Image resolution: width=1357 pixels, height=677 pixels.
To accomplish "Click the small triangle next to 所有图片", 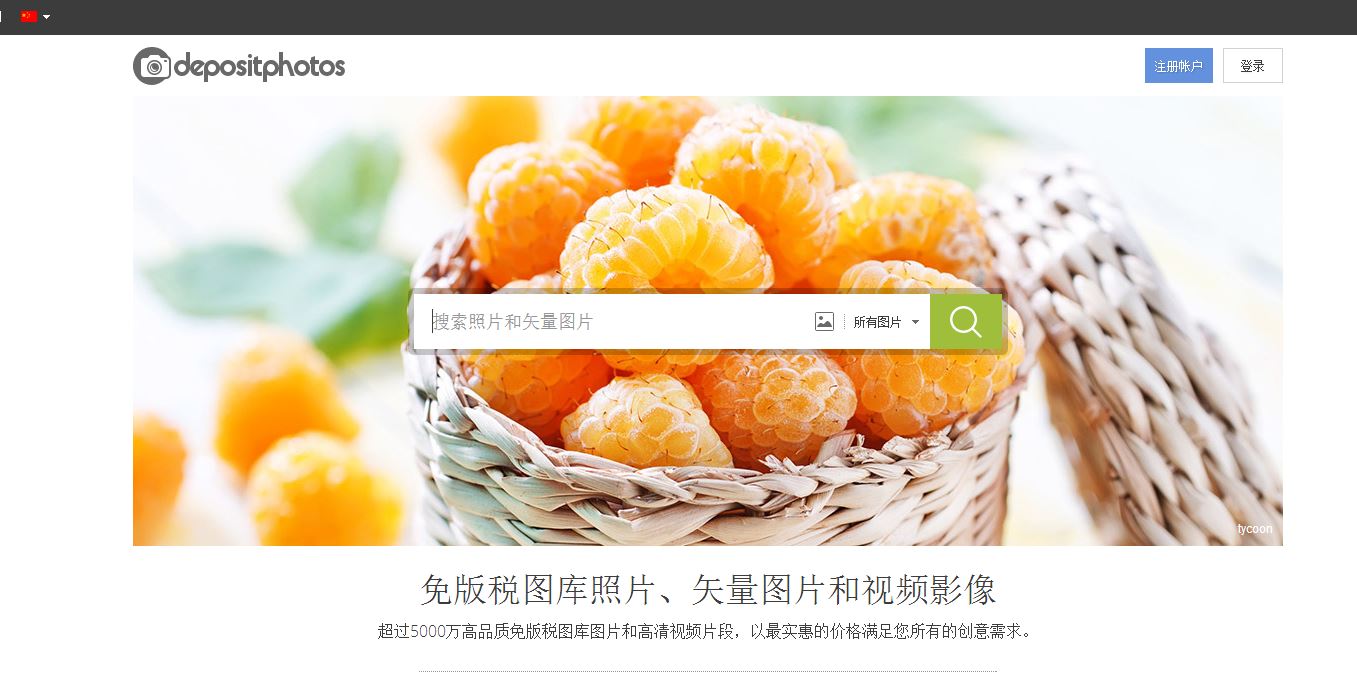I will coord(915,322).
